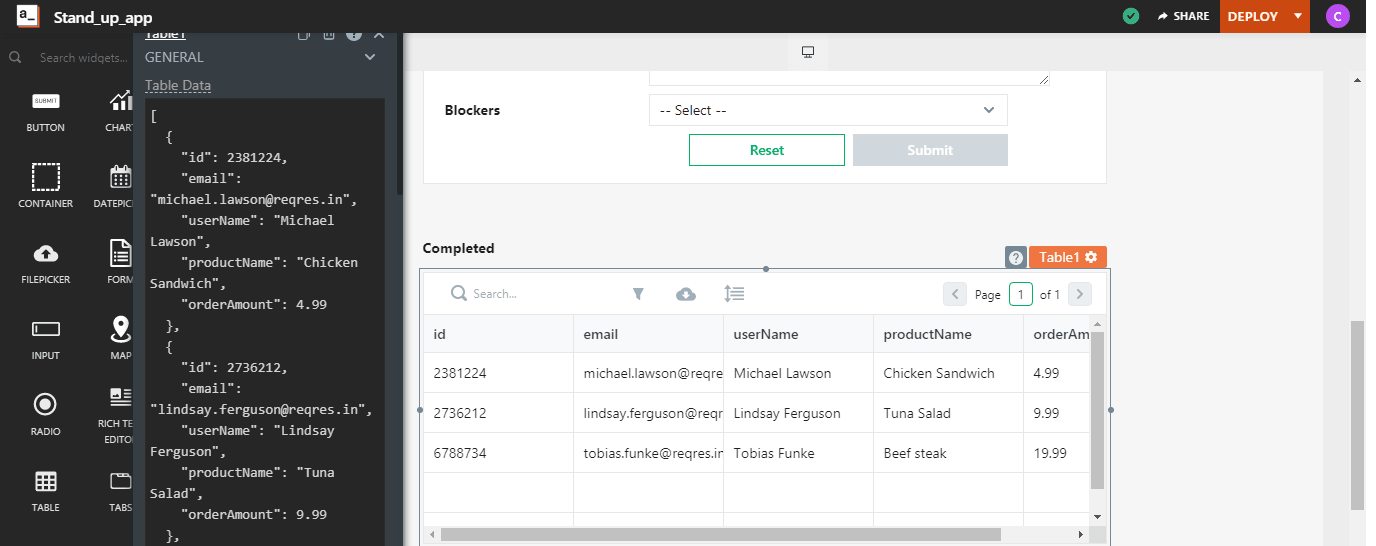The image size is (1376, 546).
Task: Open the Blockers select dropdown
Action: point(827,111)
